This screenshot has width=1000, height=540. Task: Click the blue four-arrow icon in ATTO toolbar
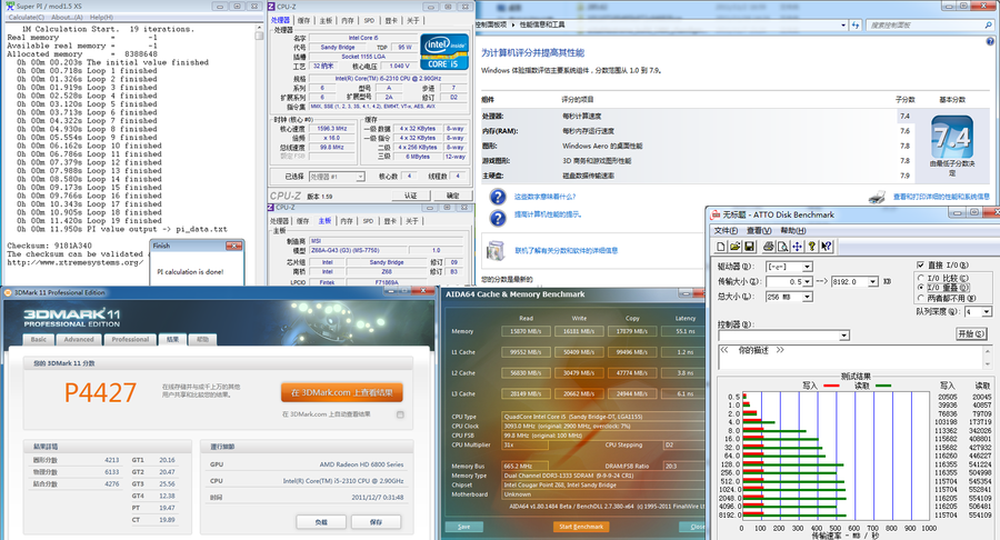coord(797,247)
